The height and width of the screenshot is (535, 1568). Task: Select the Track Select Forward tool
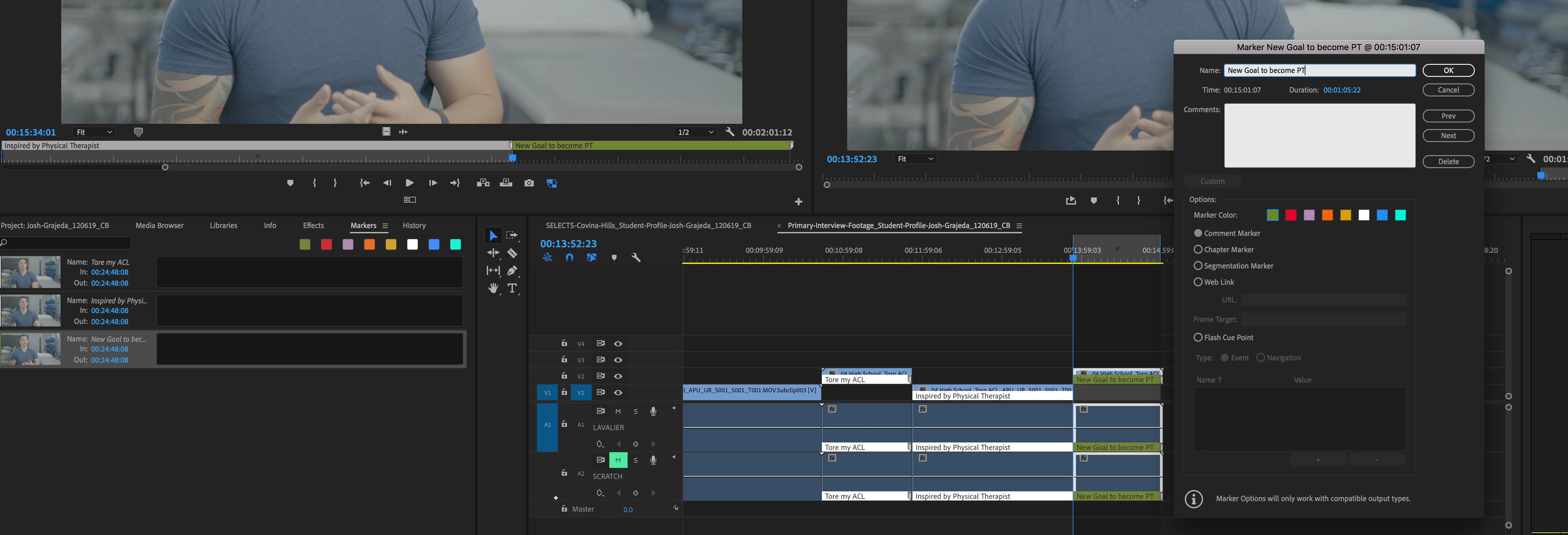[512, 236]
